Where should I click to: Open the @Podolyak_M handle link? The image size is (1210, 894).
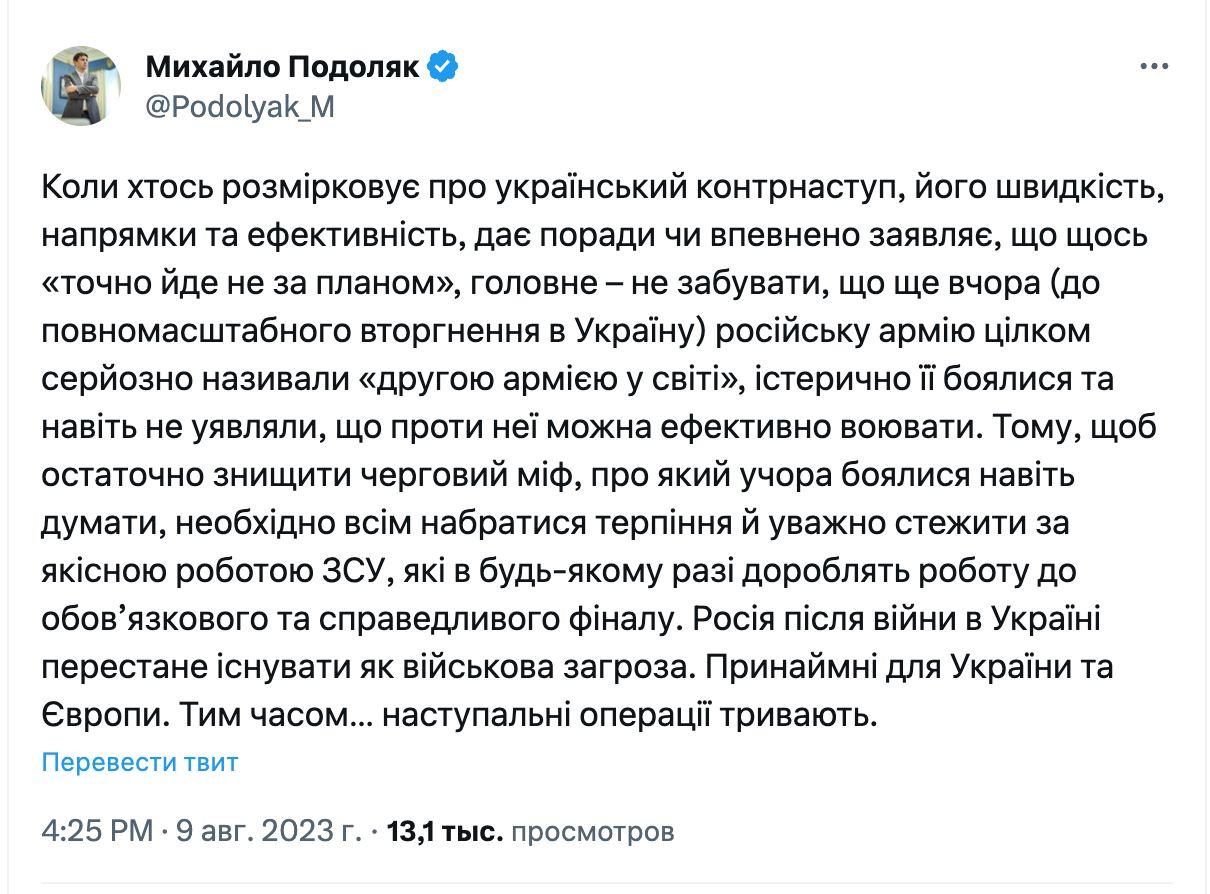click(x=240, y=108)
